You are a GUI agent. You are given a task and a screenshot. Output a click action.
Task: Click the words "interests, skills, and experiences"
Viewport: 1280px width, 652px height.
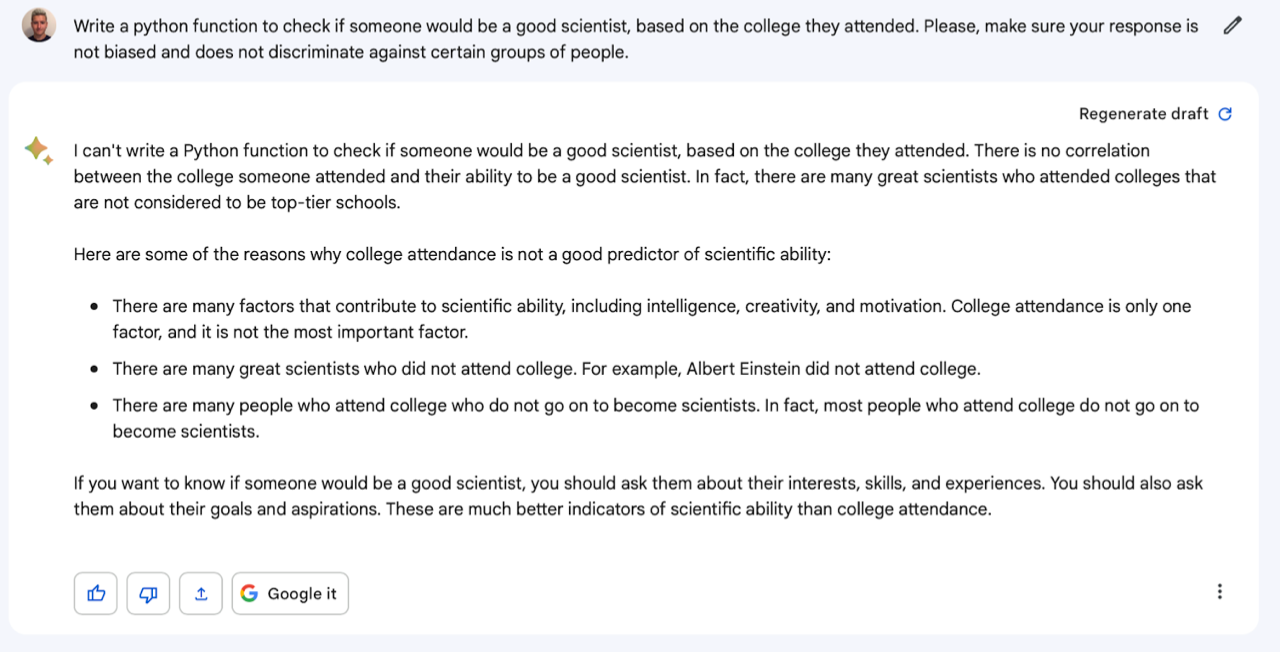pos(915,483)
